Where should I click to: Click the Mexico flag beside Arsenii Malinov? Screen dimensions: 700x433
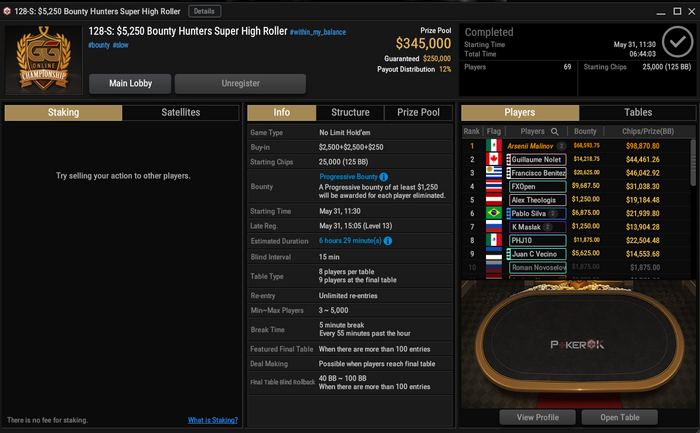click(493, 146)
